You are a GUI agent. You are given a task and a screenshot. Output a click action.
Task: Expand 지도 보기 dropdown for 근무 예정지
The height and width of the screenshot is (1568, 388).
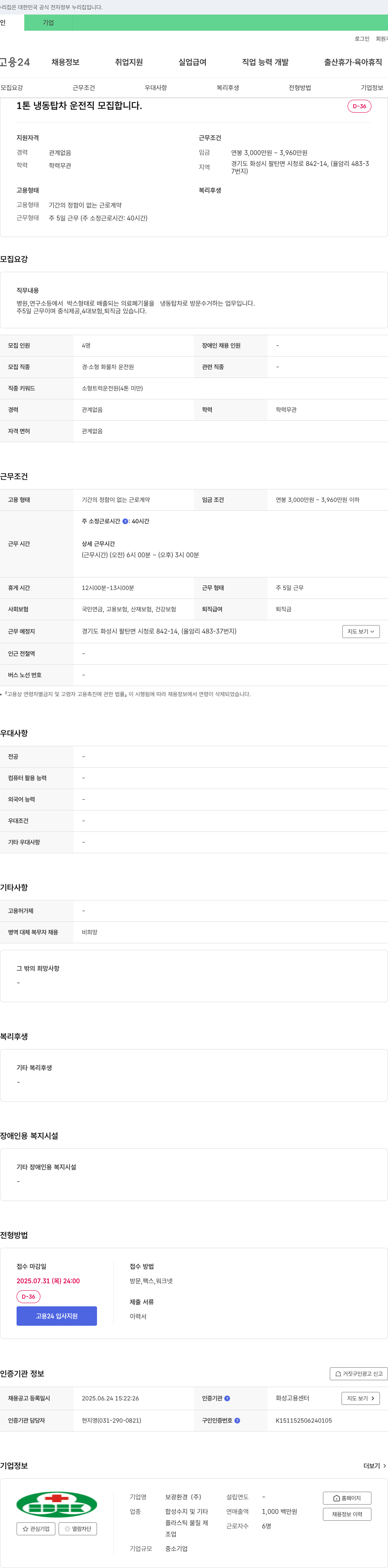click(x=361, y=631)
